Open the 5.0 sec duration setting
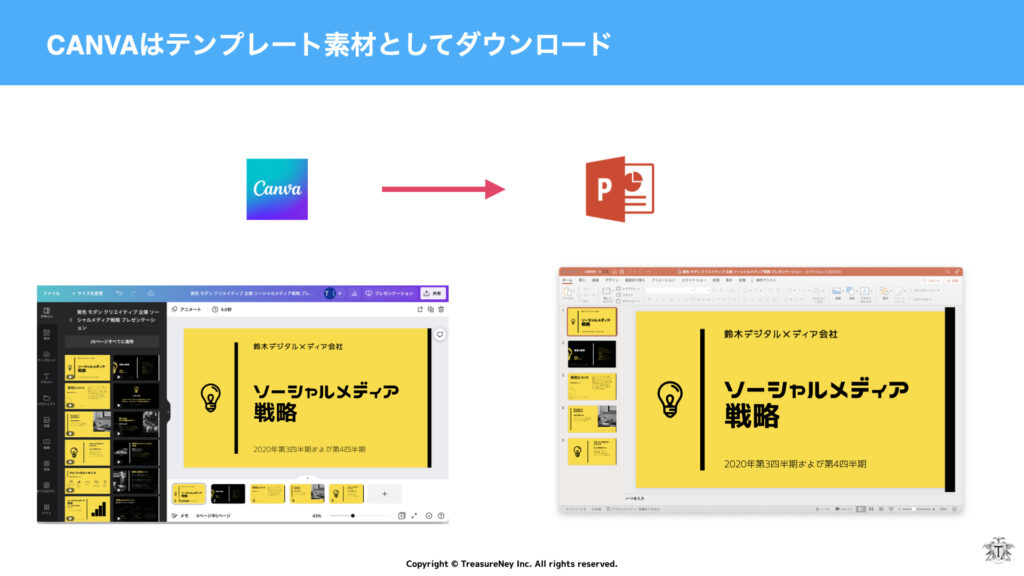The height and width of the screenshot is (576, 1024). (222, 310)
